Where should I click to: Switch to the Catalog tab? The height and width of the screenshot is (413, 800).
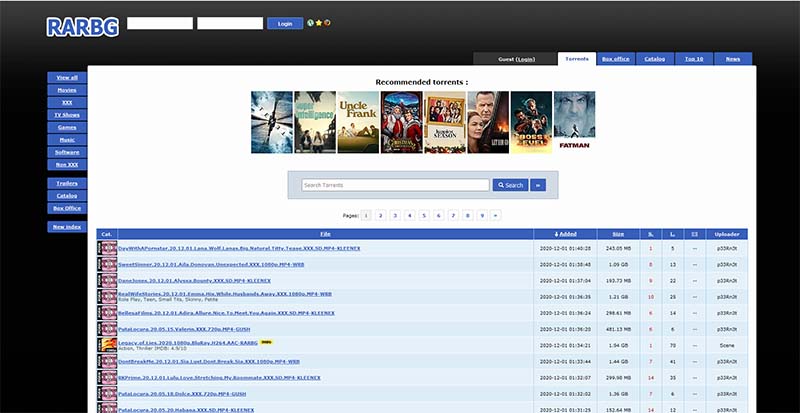(x=655, y=59)
